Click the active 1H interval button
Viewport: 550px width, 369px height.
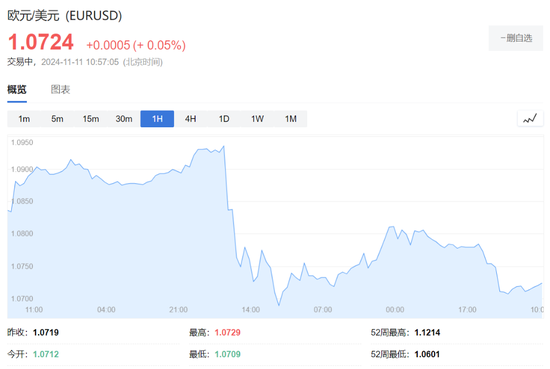[x=157, y=119]
